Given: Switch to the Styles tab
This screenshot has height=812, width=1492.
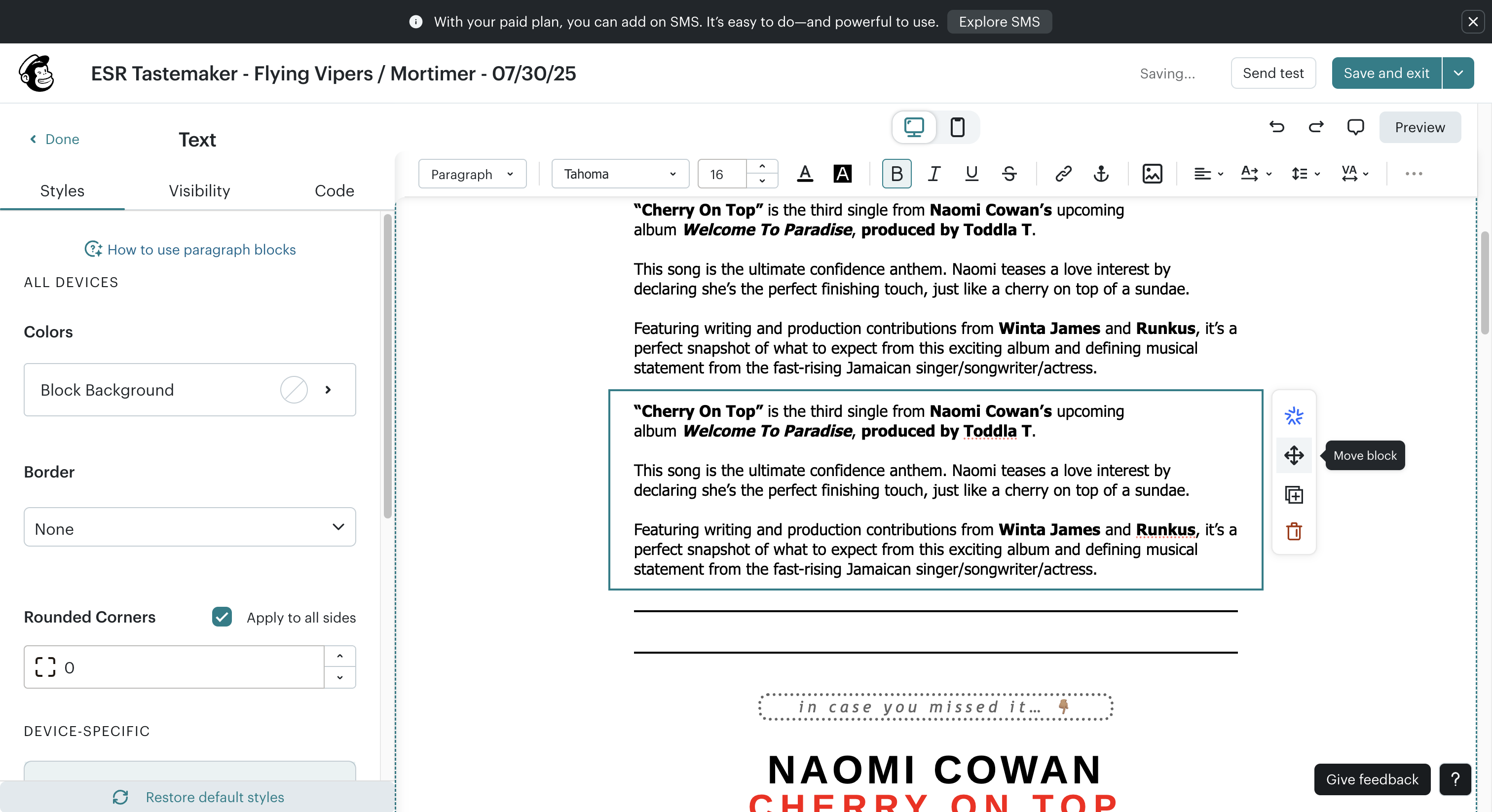Looking at the screenshot, I should point(62,190).
